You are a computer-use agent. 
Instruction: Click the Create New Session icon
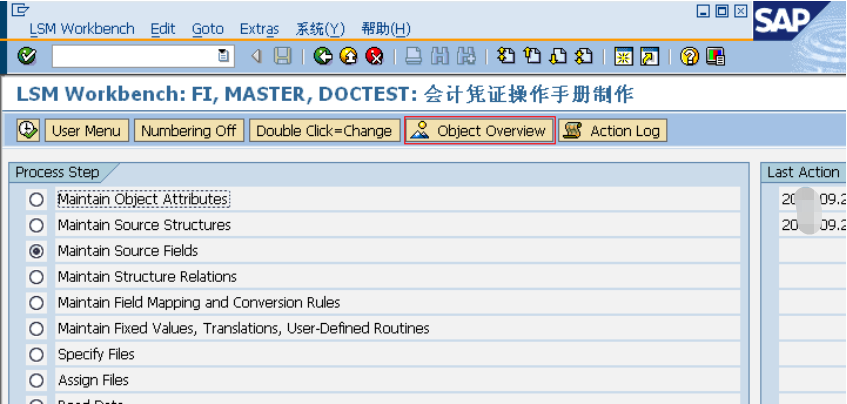pyautogui.click(x=623, y=56)
